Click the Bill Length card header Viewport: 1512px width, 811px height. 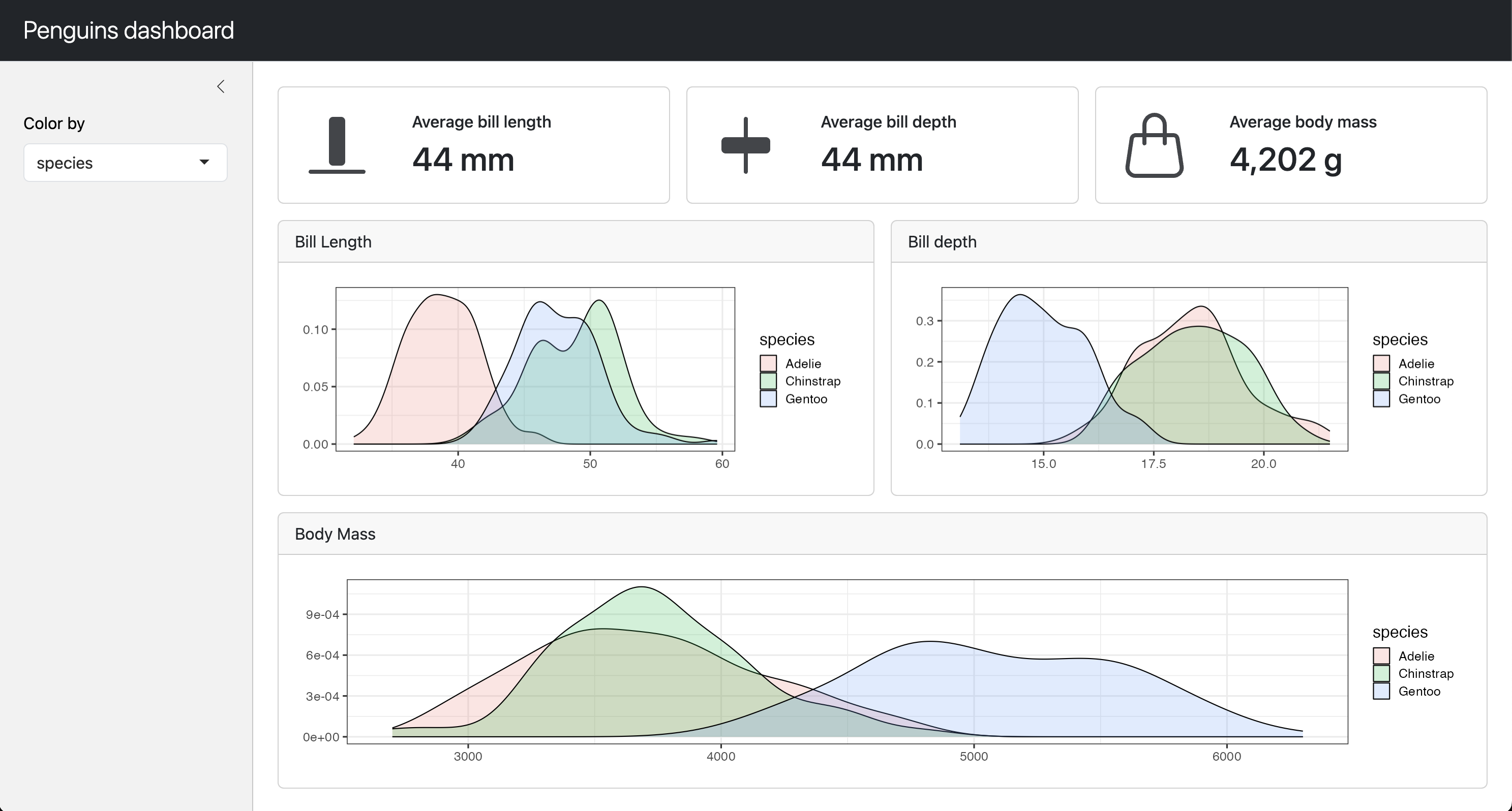333,242
